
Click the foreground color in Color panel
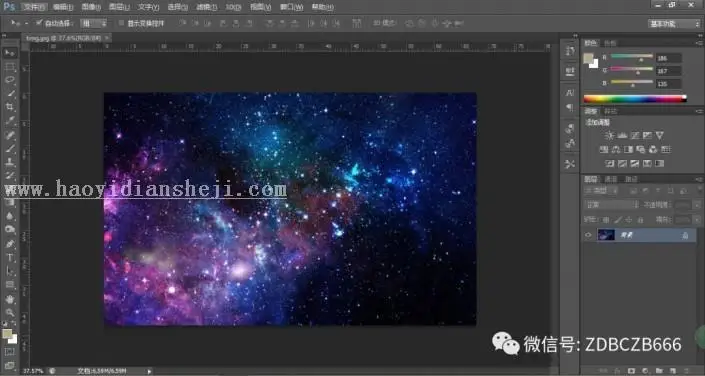(588, 58)
